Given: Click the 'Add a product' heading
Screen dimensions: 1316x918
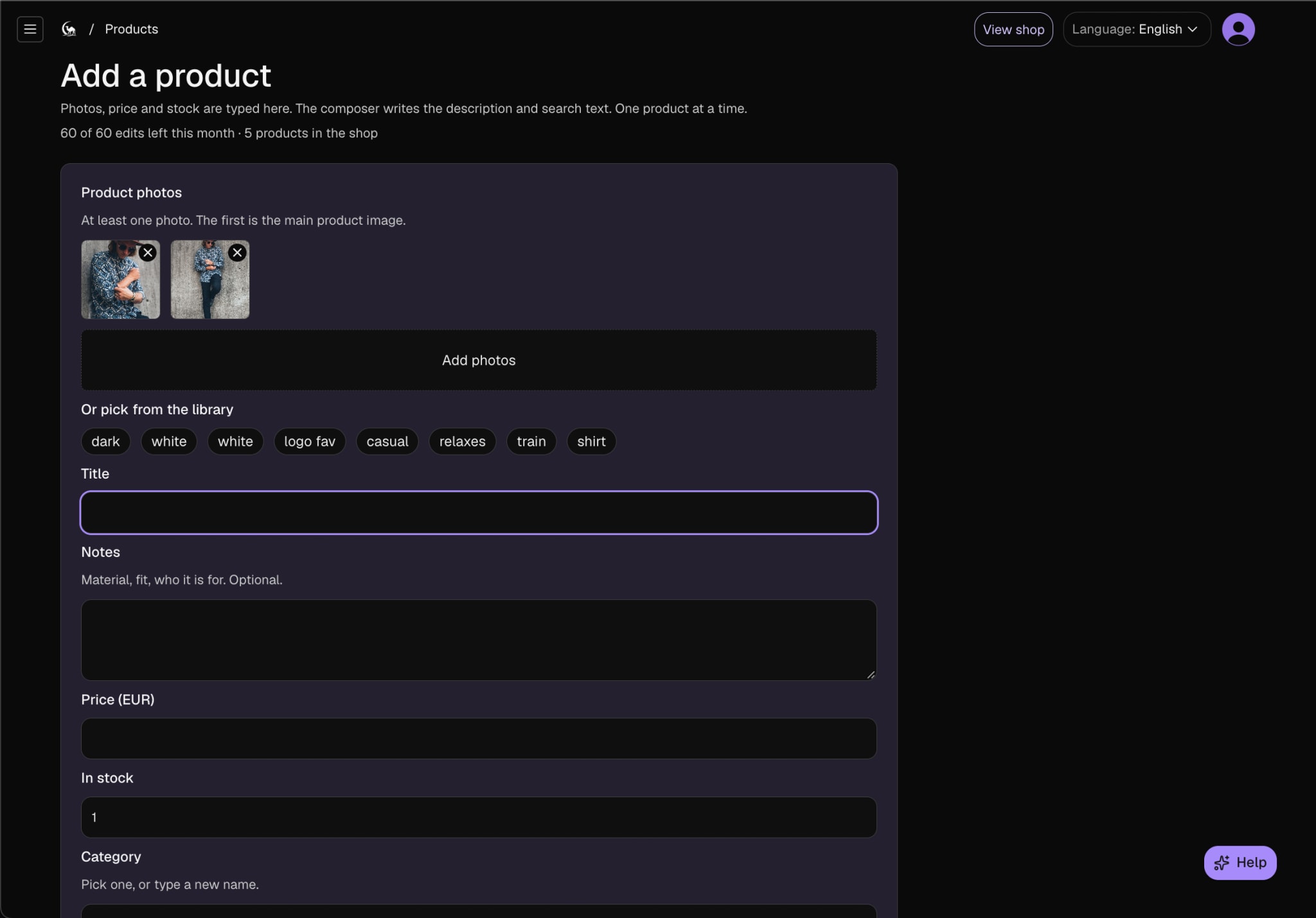Looking at the screenshot, I should 166,75.
